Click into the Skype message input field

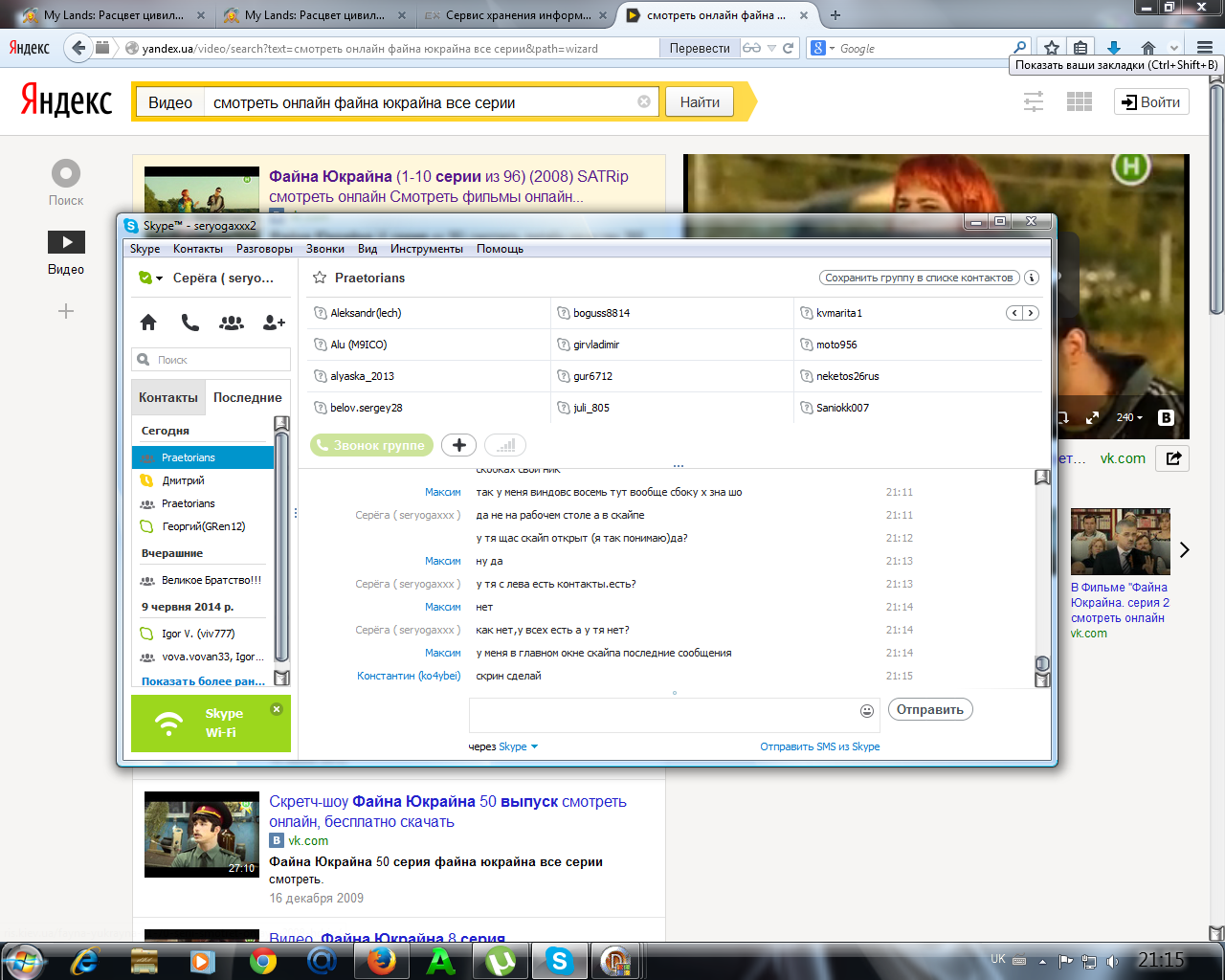point(674,715)
